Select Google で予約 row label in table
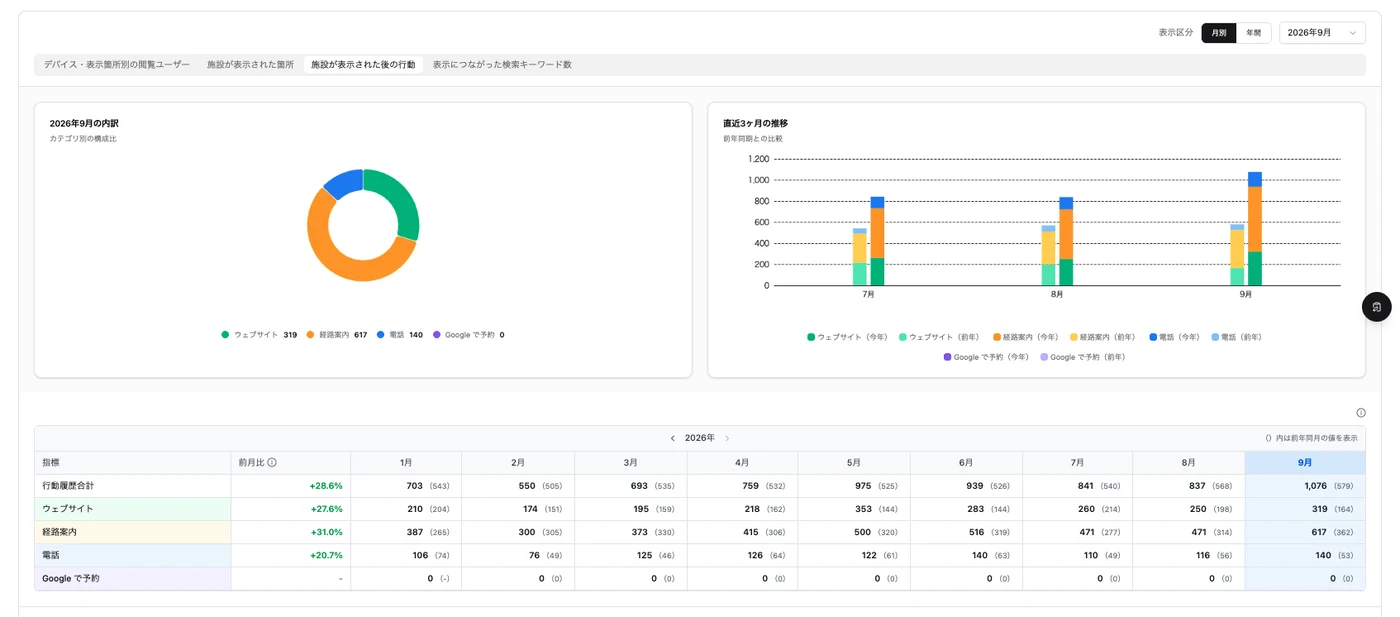1400x617 pixels. click(x=71, y=578)
